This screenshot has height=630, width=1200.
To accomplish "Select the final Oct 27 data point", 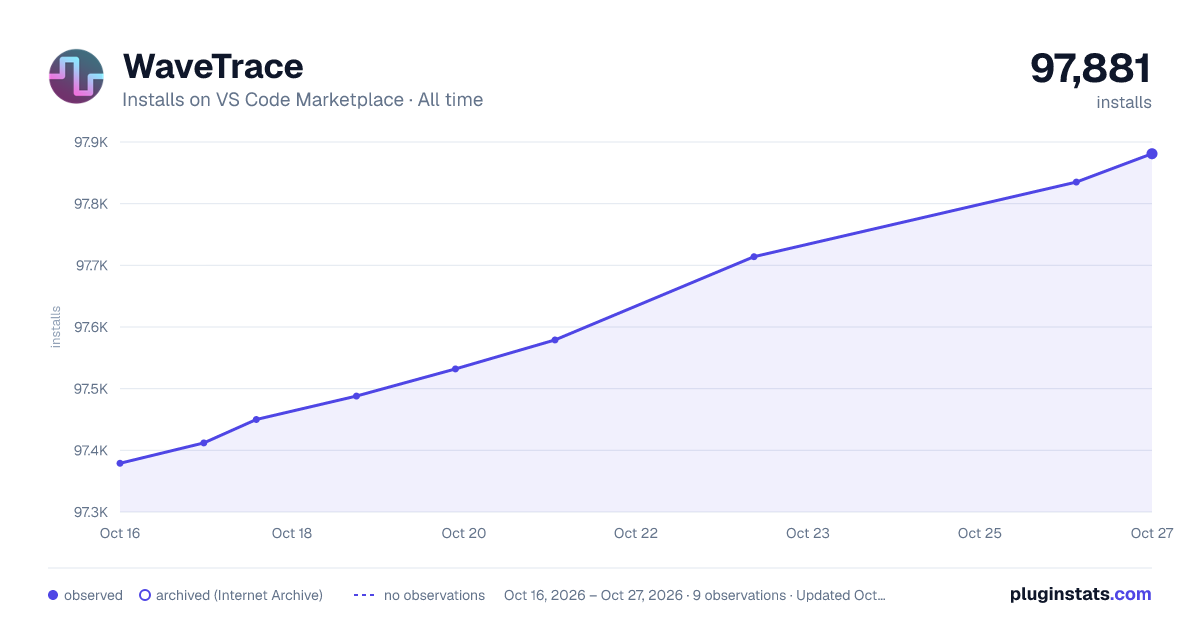I will tap(1152, 154).
